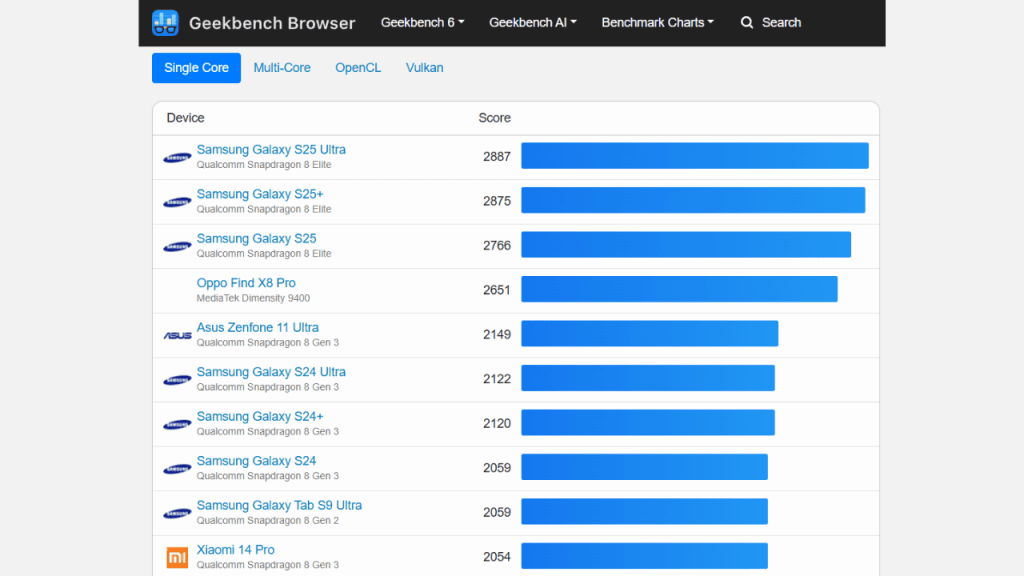Open the Geekbench AI dropdown

pos(532,22)
